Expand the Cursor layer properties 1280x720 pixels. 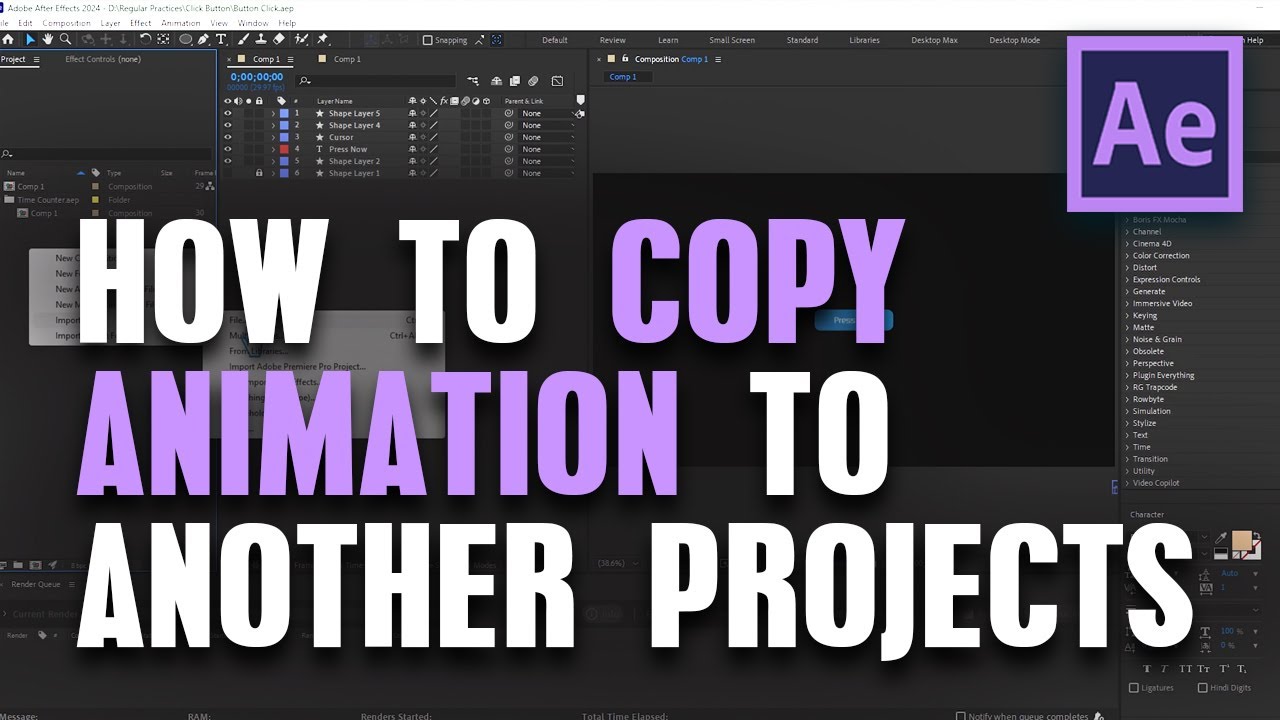point(273,137)
